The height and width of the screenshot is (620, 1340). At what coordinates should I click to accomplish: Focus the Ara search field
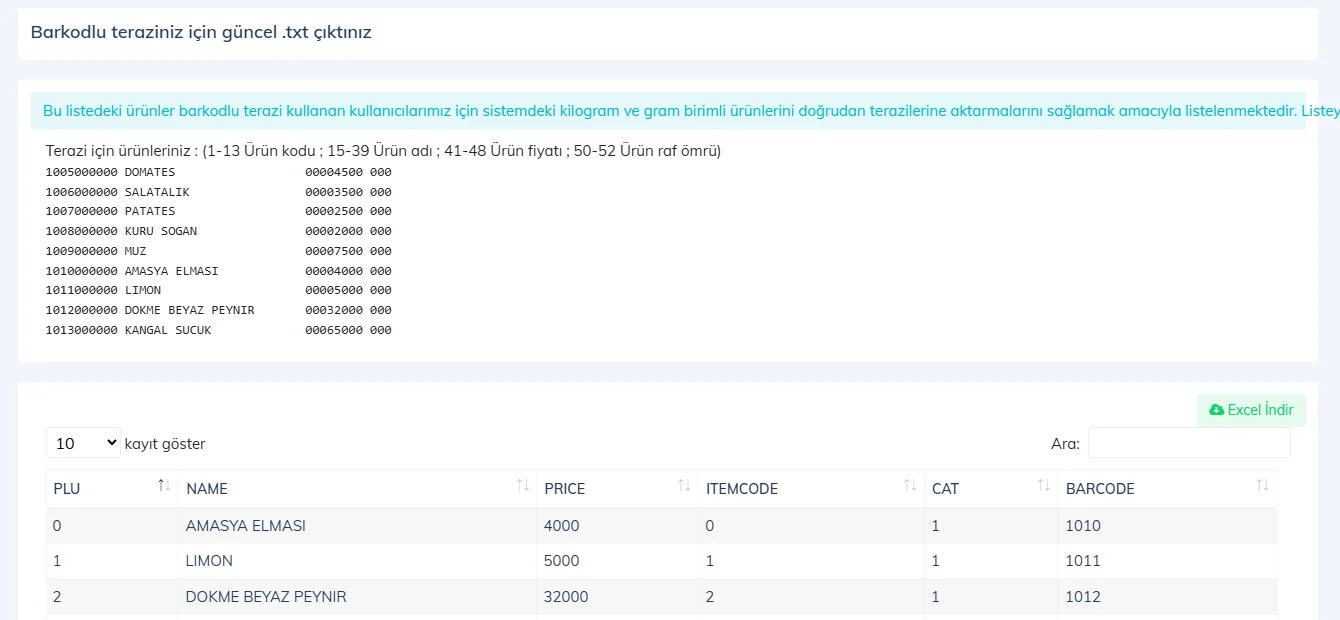1189,443
